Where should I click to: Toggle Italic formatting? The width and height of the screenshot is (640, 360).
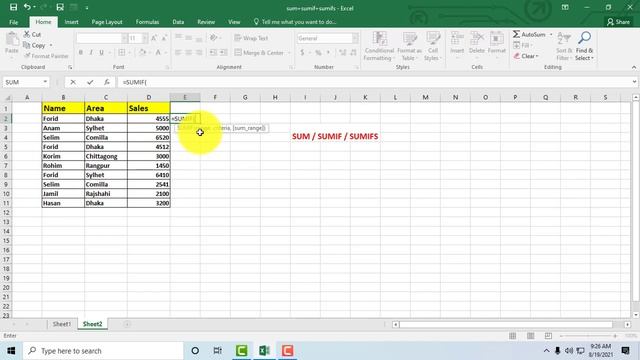(x=91, y=52)
